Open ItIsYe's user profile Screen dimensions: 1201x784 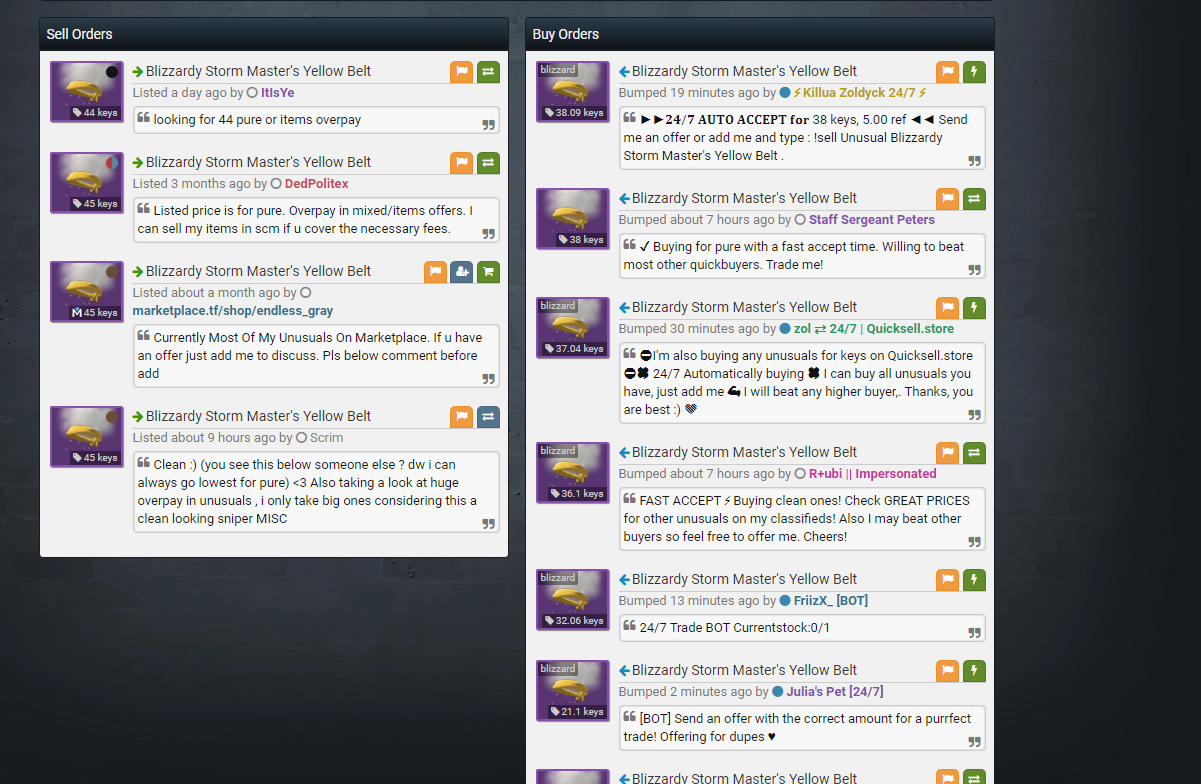pyautogui.click(x=278, y=93)
